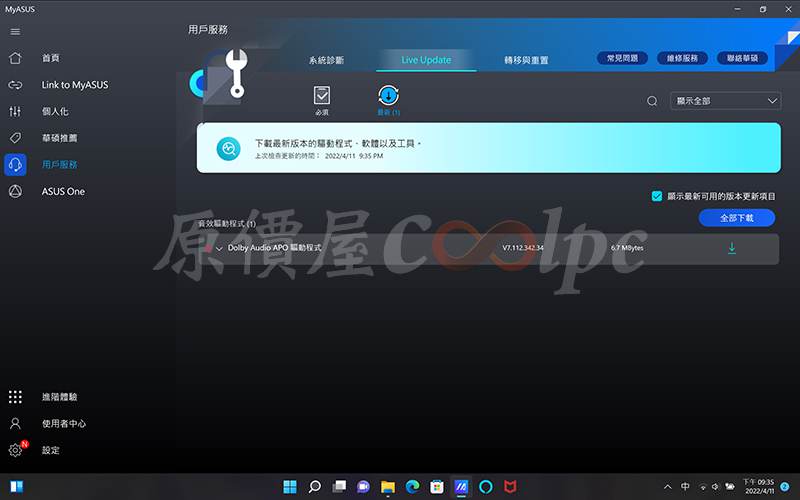Open 設定 text in sidebar
The image size is (800, 500).
click(51, 450)
